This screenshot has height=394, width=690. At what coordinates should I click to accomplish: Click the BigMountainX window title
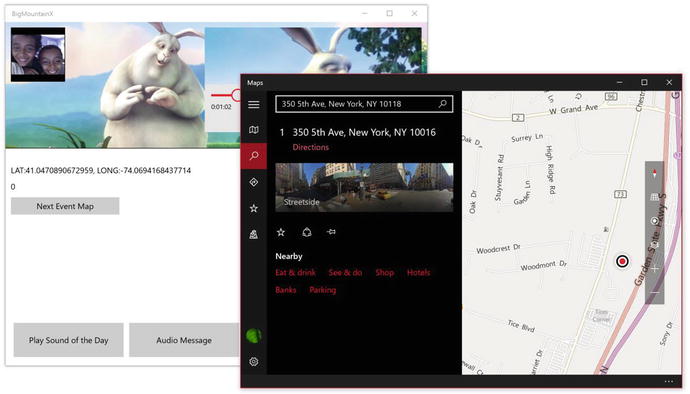[x=33, y=14]
